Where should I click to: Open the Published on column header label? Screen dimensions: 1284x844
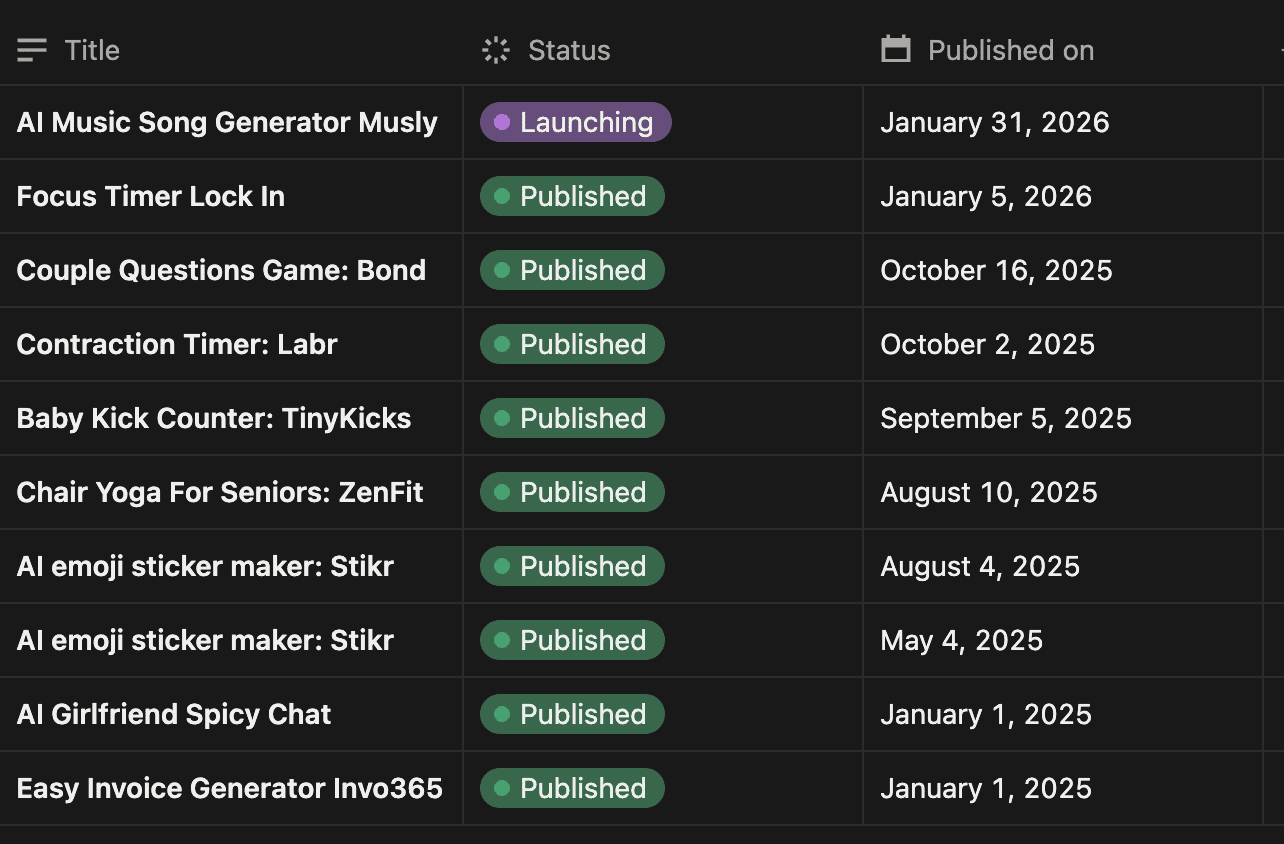[1010, 50]
